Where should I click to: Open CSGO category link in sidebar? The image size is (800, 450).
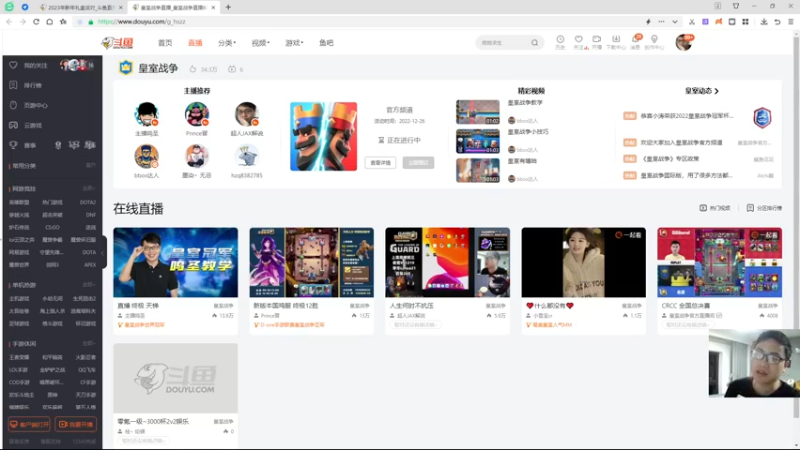pos(52,228)
